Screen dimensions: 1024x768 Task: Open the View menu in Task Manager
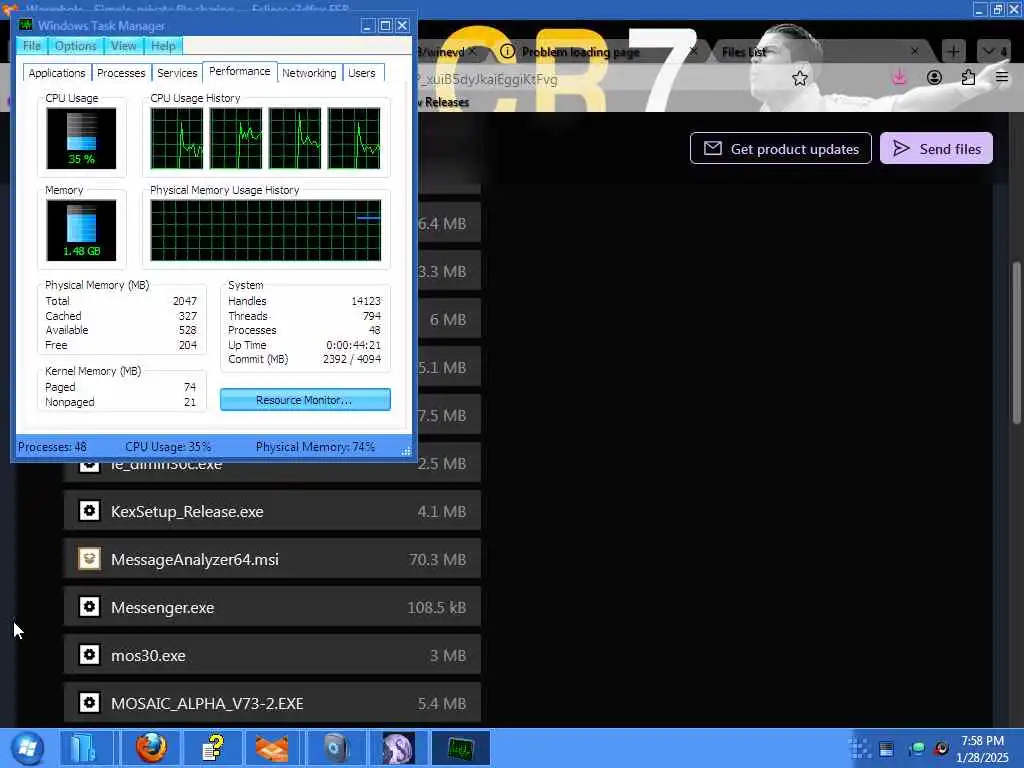coord(123,46)
